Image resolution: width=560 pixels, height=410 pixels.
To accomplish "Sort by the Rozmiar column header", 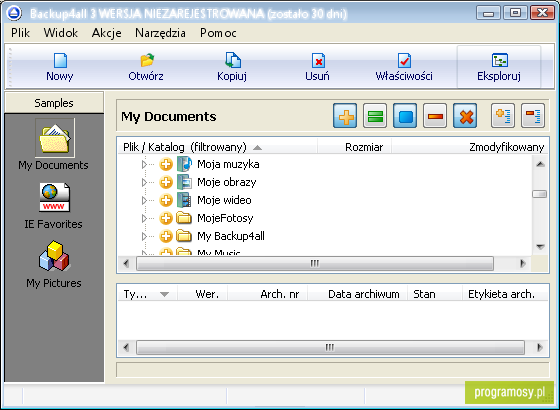I will pyautogui.click(x=355, y=147).
